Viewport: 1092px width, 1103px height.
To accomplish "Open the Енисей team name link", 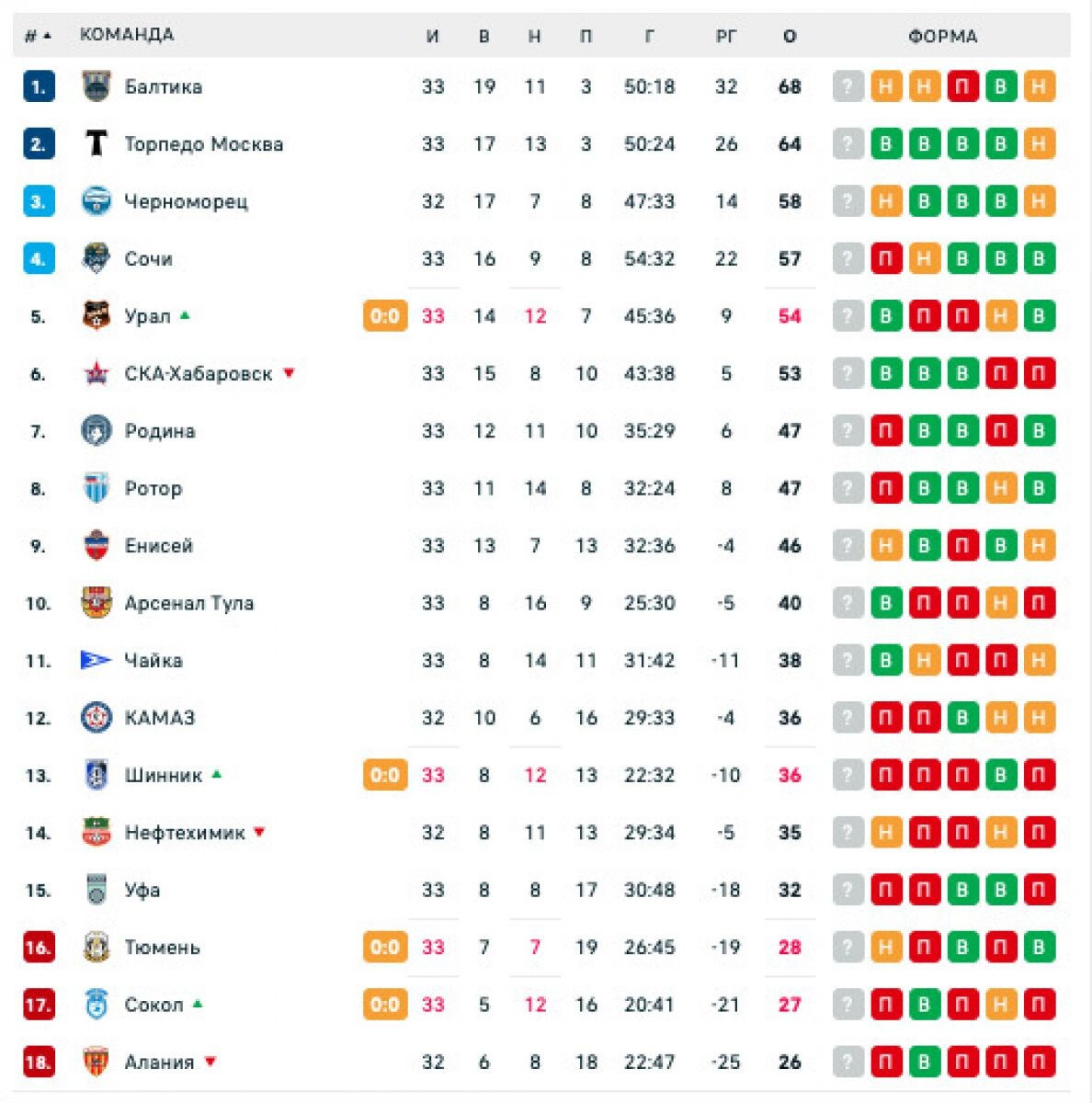I will 159,546.
